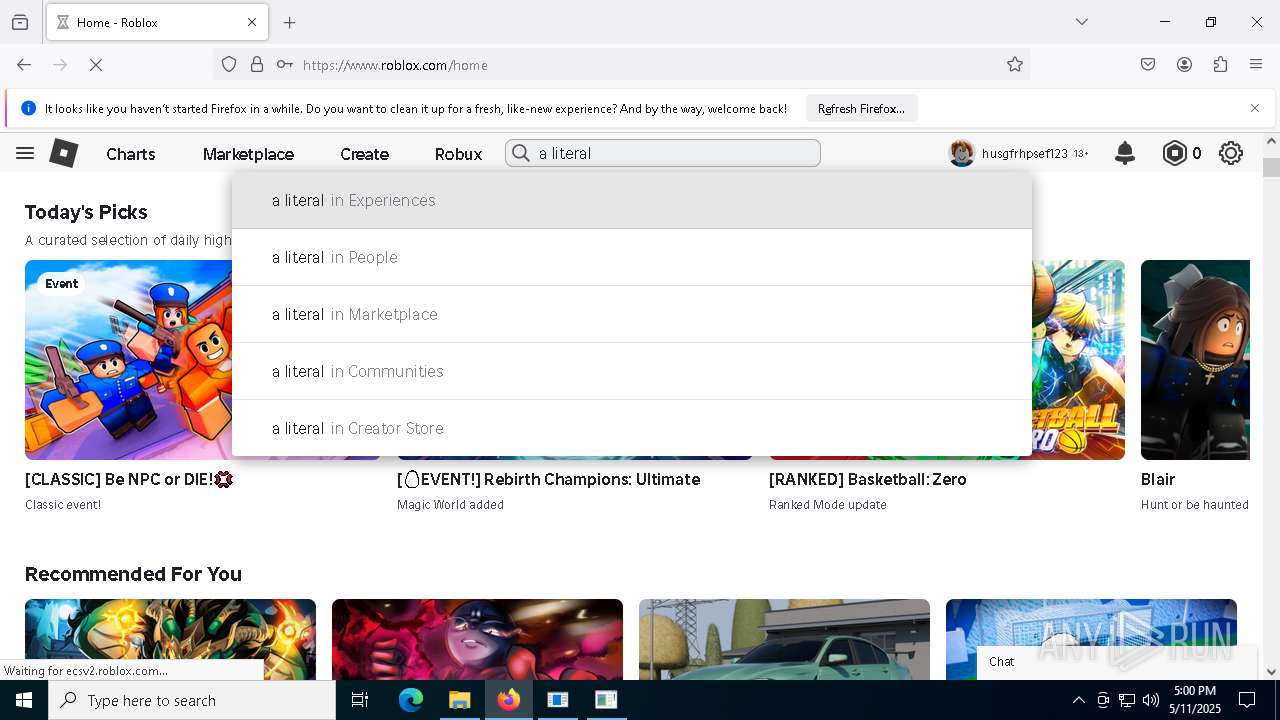This screenshot has height=720, width=1280.
Task: Search 'a literal' in Communities
Action: point(632,371)
